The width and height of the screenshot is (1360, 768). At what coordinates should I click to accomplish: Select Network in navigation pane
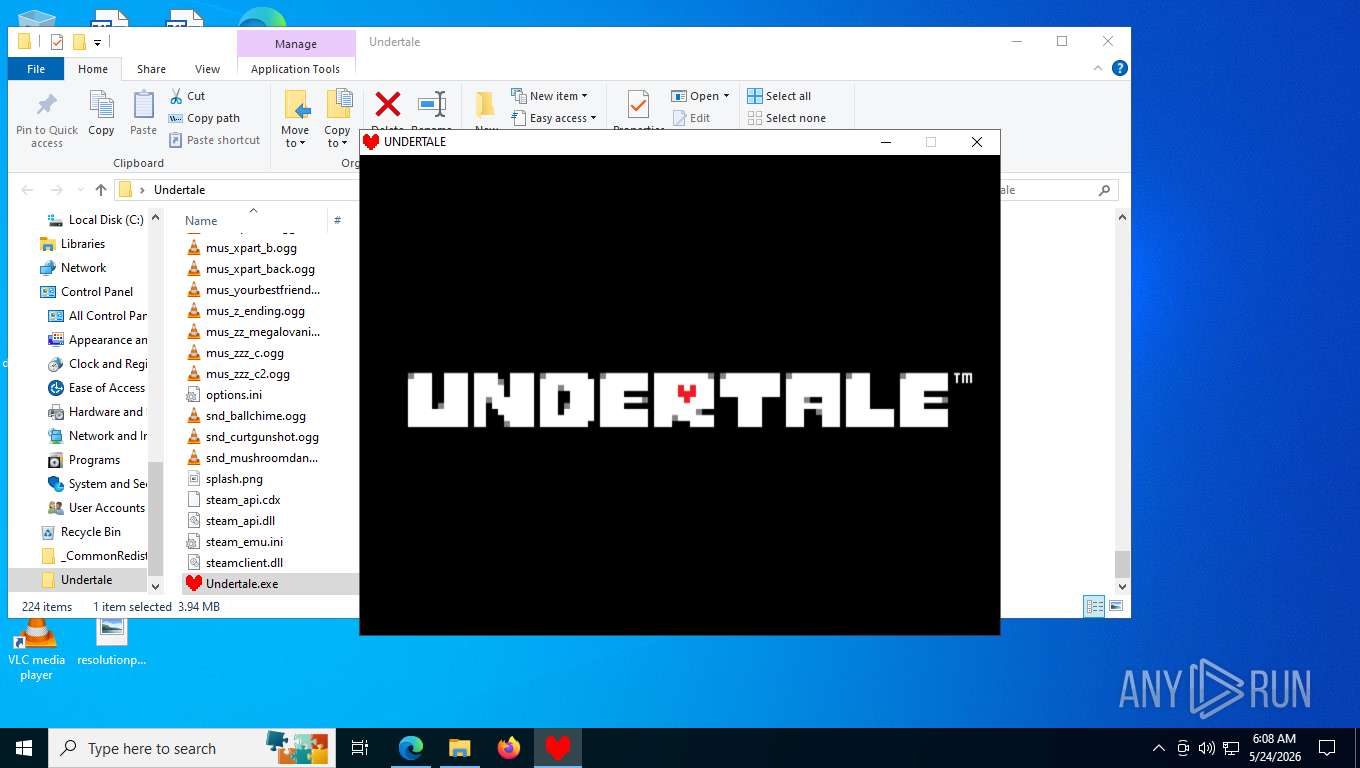click(84, 268)
